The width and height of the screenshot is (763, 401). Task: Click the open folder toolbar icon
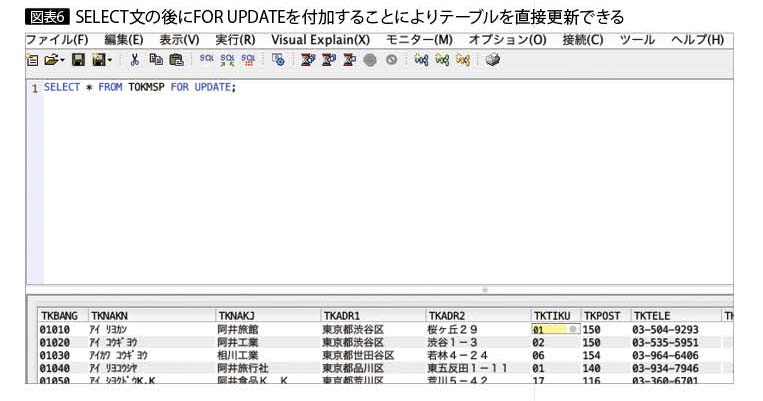point(49,60)
